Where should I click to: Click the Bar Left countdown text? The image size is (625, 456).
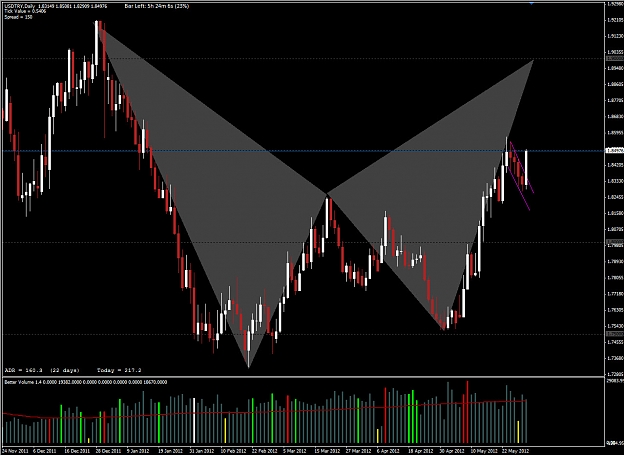click(x=157, y=6)
